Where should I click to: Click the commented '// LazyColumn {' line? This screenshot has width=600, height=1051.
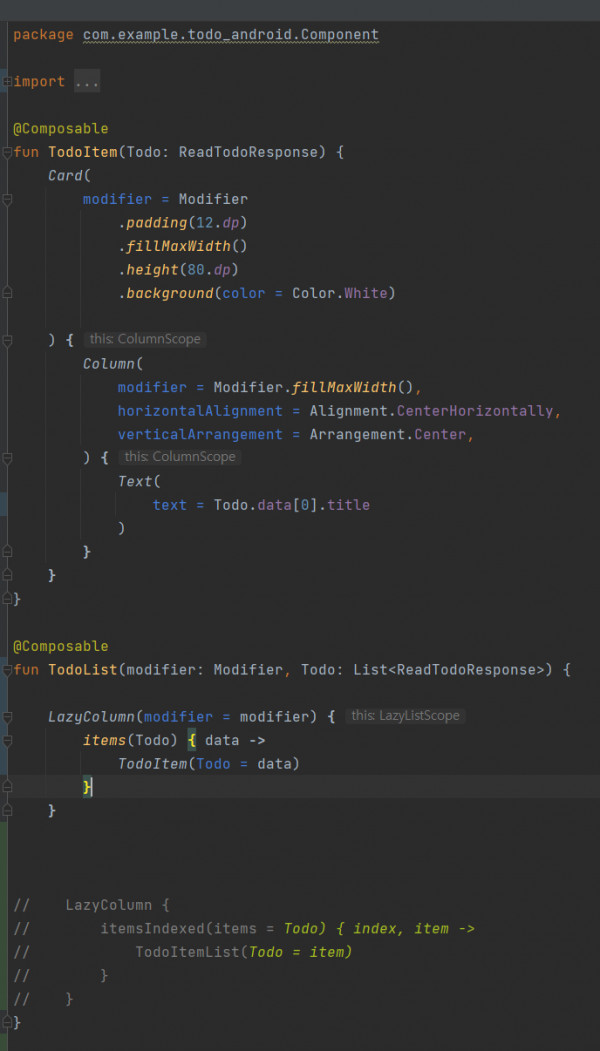coord(91,906)
